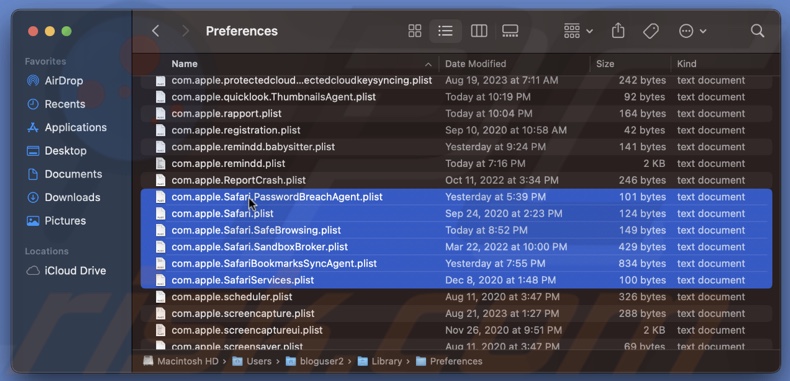Click file icon of com.apple.scheduler.plist
The image size is (790, 381).
[x=160, y=296]
